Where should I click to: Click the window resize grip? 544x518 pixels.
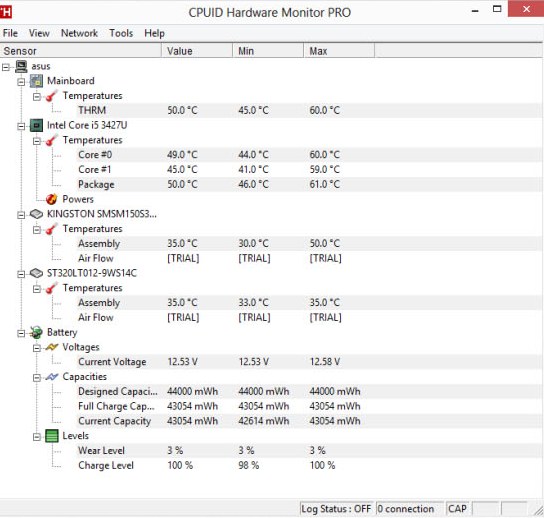pyautogui.click(x=539, y=511)
